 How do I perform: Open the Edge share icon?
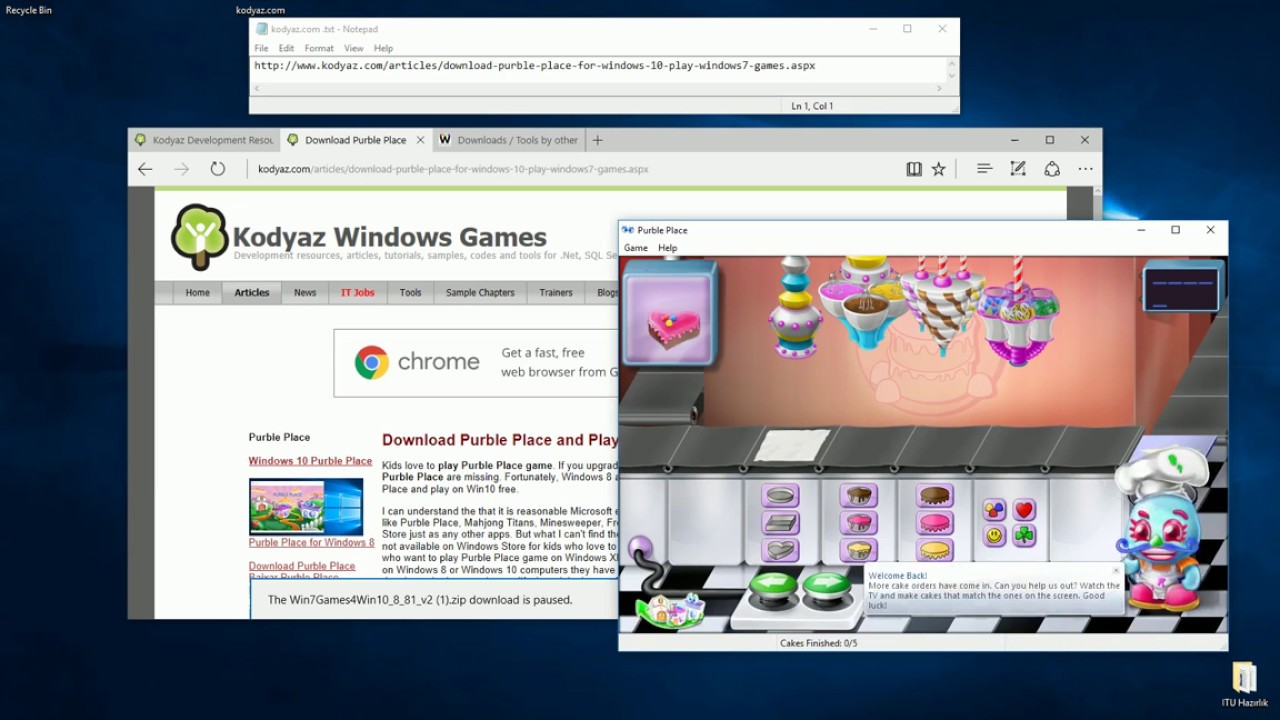point(1052,169)
